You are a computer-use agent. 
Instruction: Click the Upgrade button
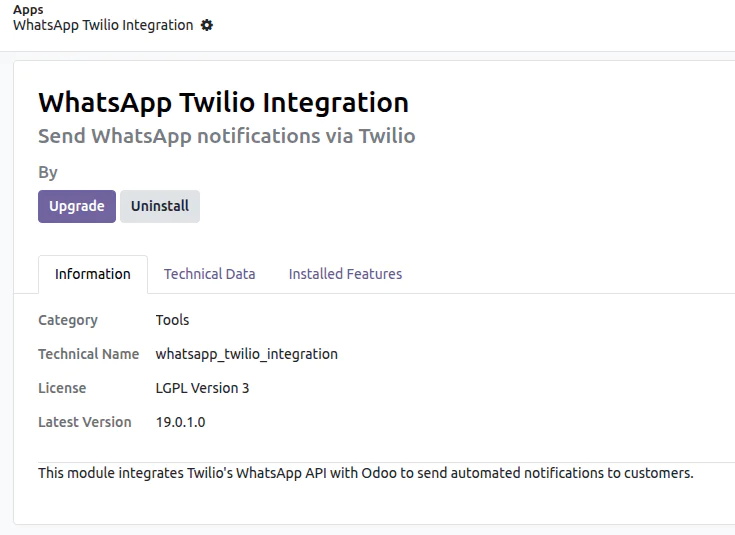(77, 206)
